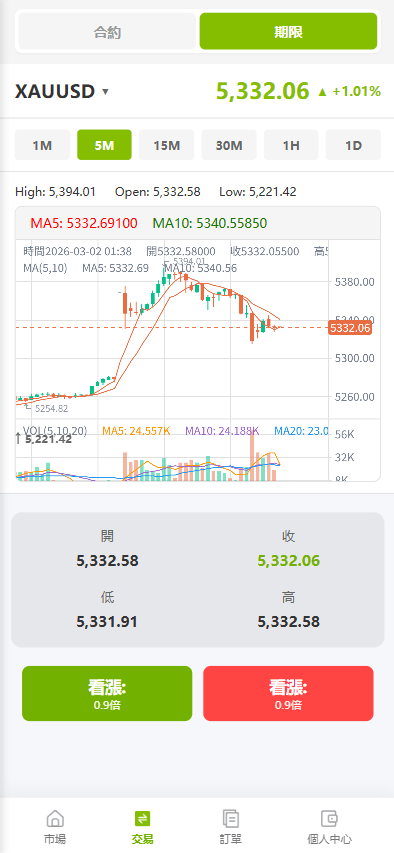Click the 5254.82 low marker on chart

52,409
